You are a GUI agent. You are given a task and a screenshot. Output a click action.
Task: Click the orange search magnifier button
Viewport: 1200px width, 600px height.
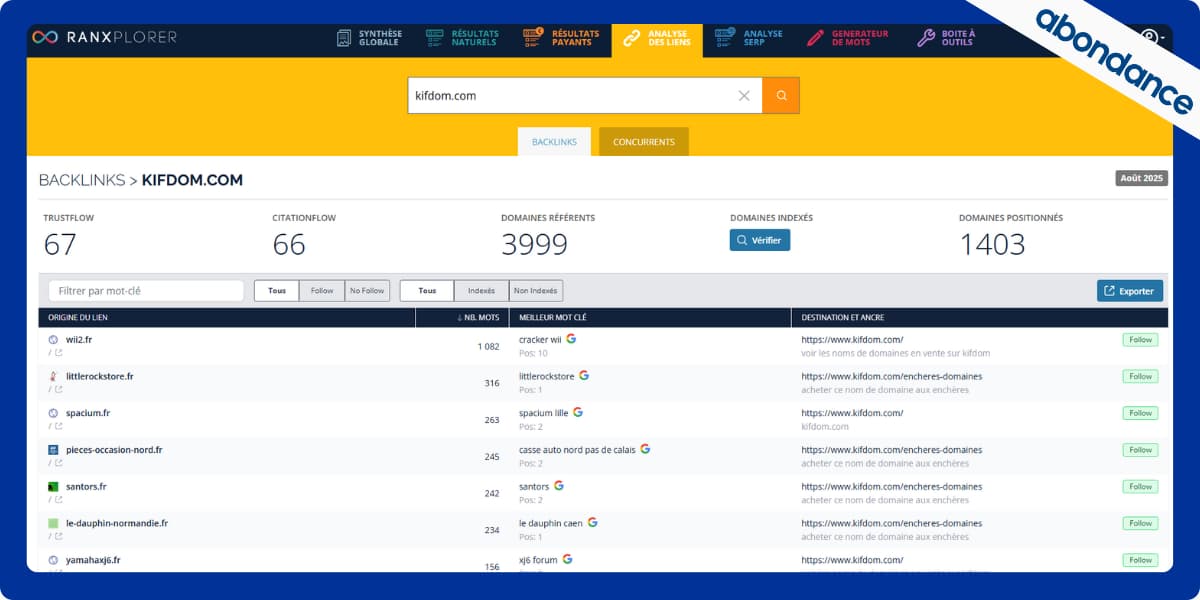coord(781,96)
